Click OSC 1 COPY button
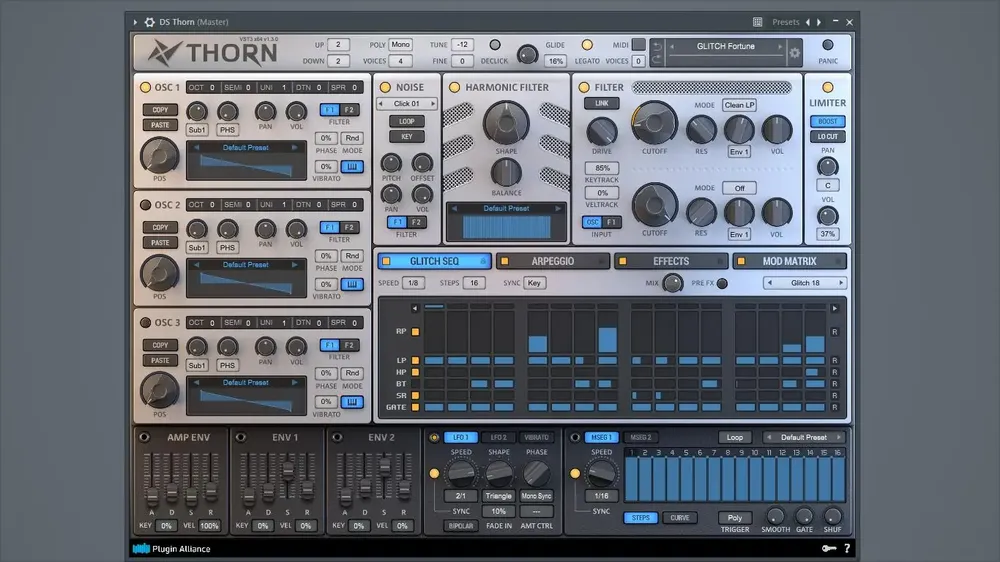The image size is (1000, 562). (x=160, y=110)
